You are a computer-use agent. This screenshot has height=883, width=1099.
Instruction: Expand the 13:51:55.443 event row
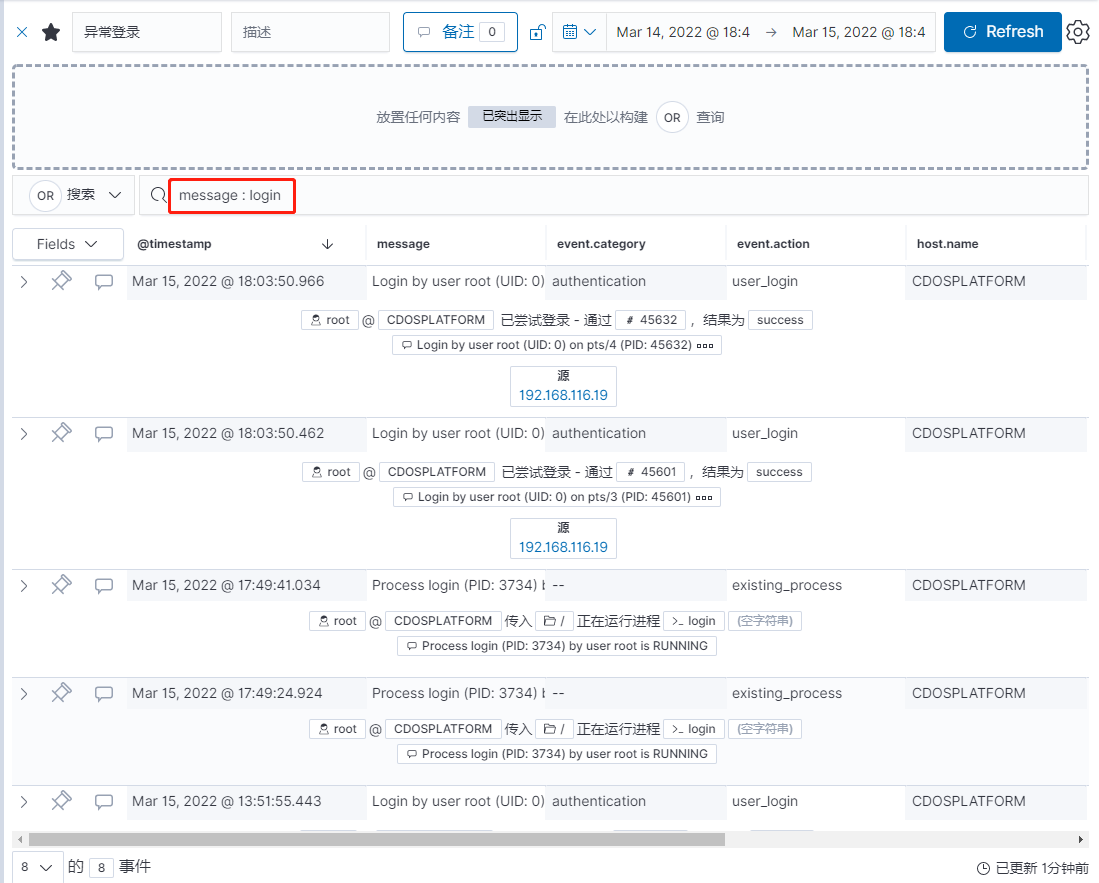[24, 802]
